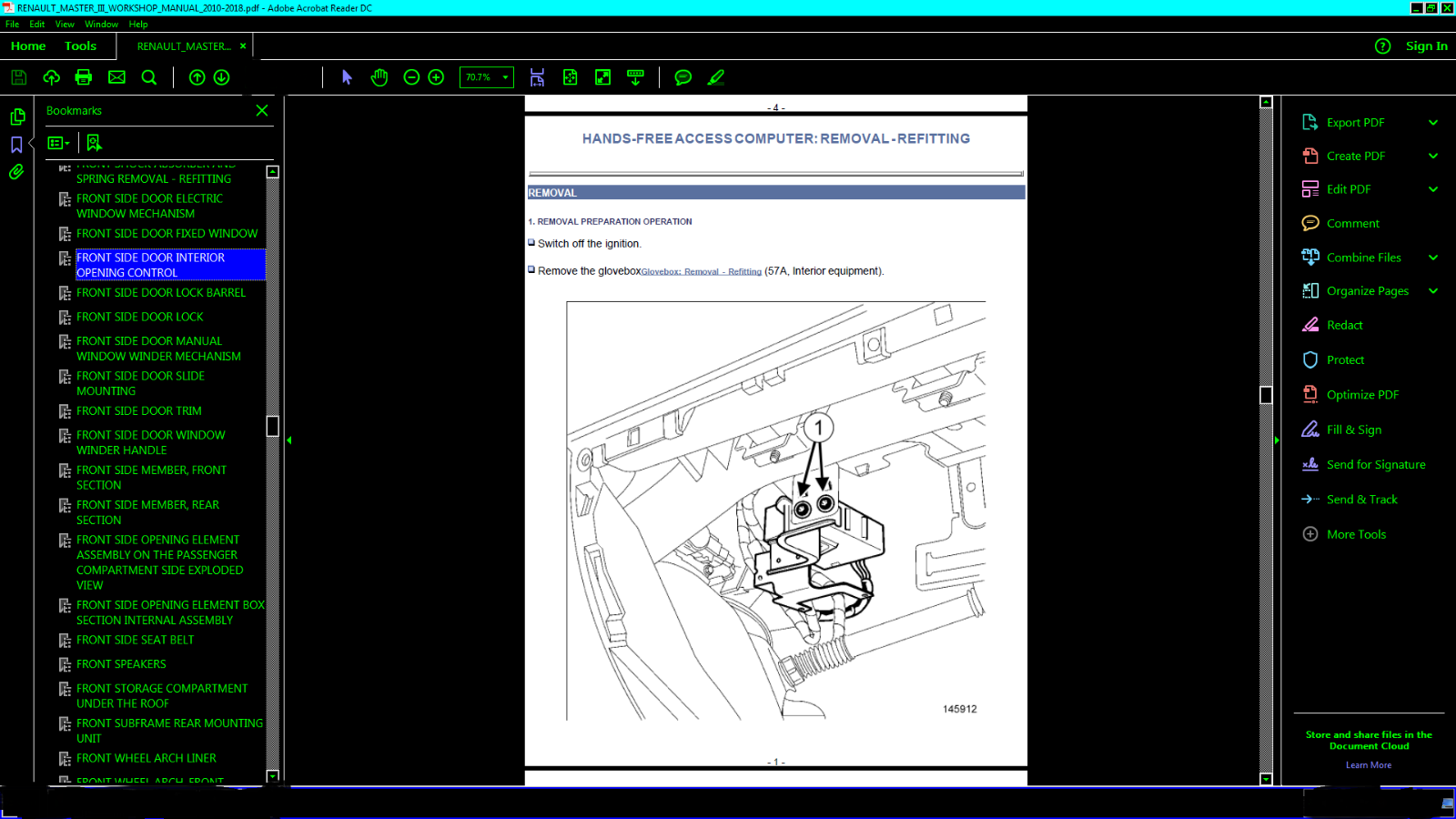The width and height of the screenshot is (1456, 819).
Task: Toggle the bookmarks panel icon
Action: click(16, 145)
